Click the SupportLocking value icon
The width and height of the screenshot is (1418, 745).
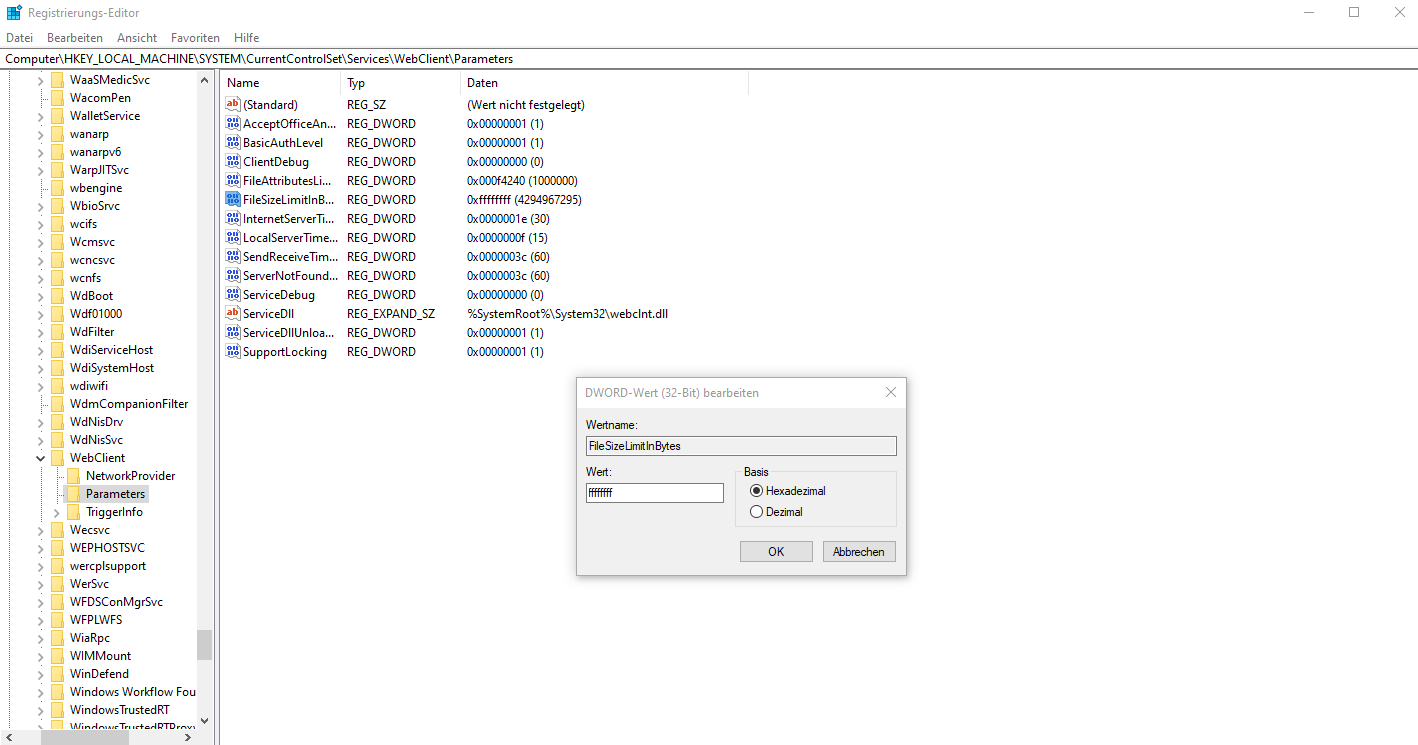(x=233, y=351)
